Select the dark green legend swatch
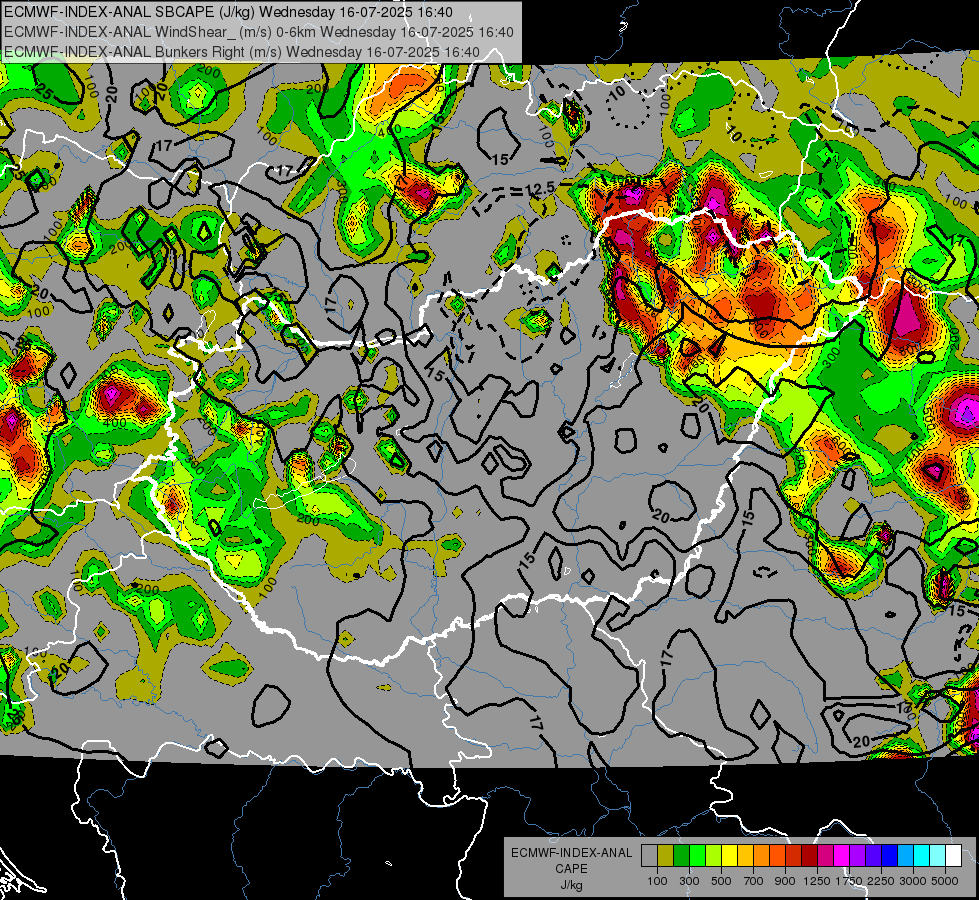 682,856
